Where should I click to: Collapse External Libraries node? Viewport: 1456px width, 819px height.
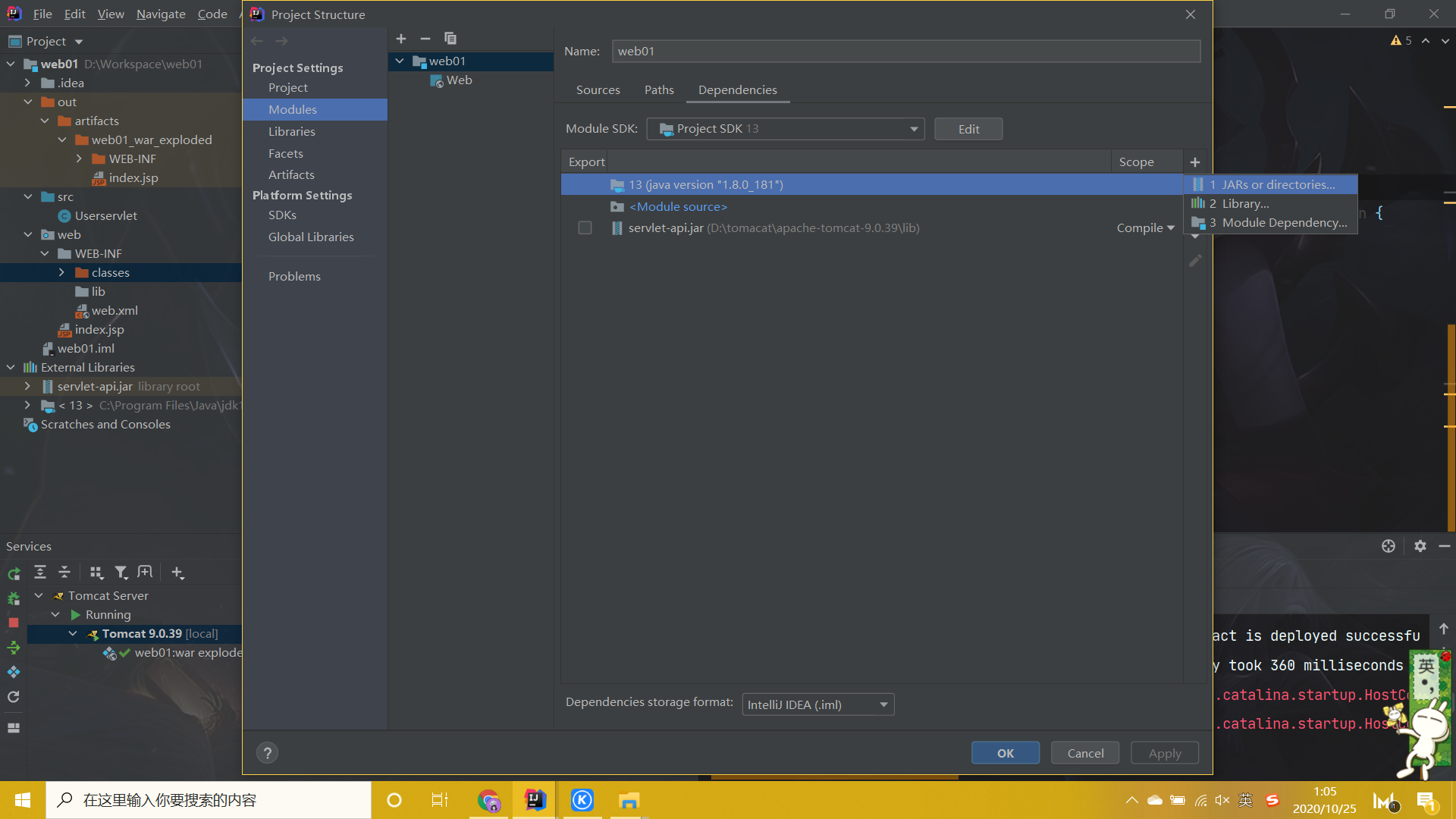(11, 367)
